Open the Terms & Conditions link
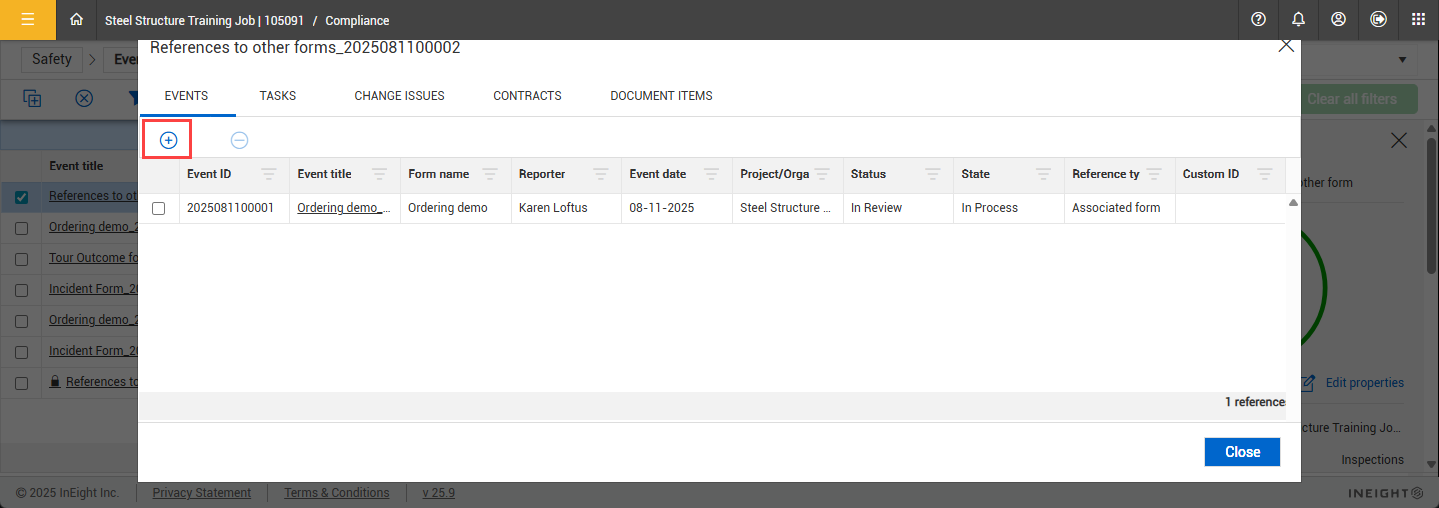Image resolution: width=1439 pixels, height=508 pixels. pyautogui.click(x=336, y=493)
